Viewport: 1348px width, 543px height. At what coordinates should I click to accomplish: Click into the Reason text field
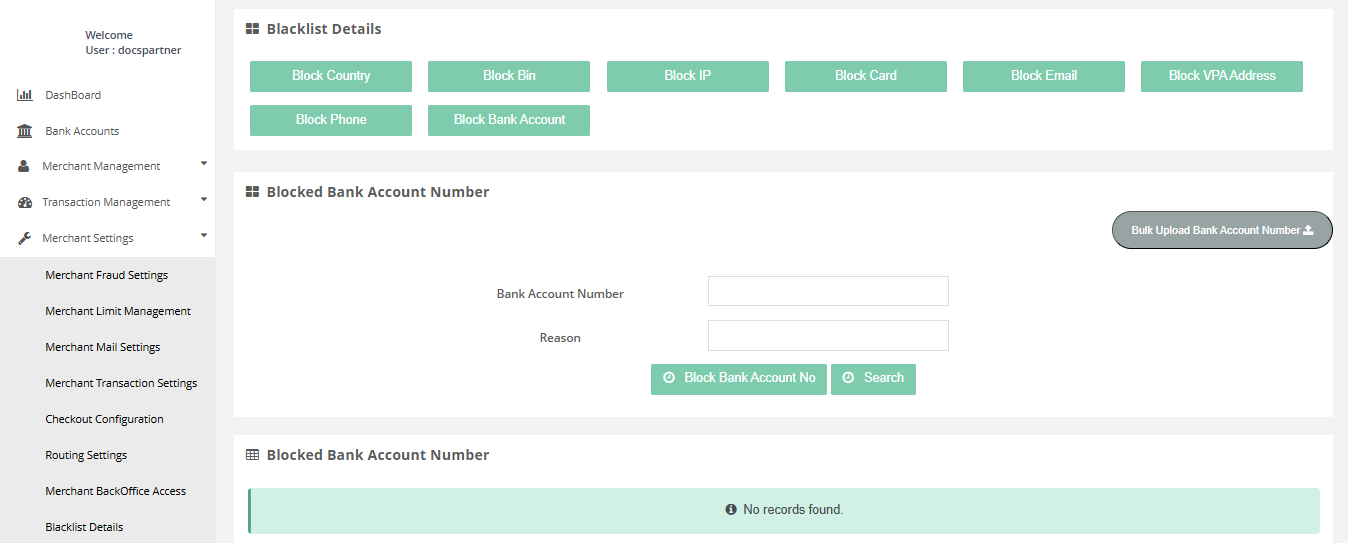click(828, 336)
